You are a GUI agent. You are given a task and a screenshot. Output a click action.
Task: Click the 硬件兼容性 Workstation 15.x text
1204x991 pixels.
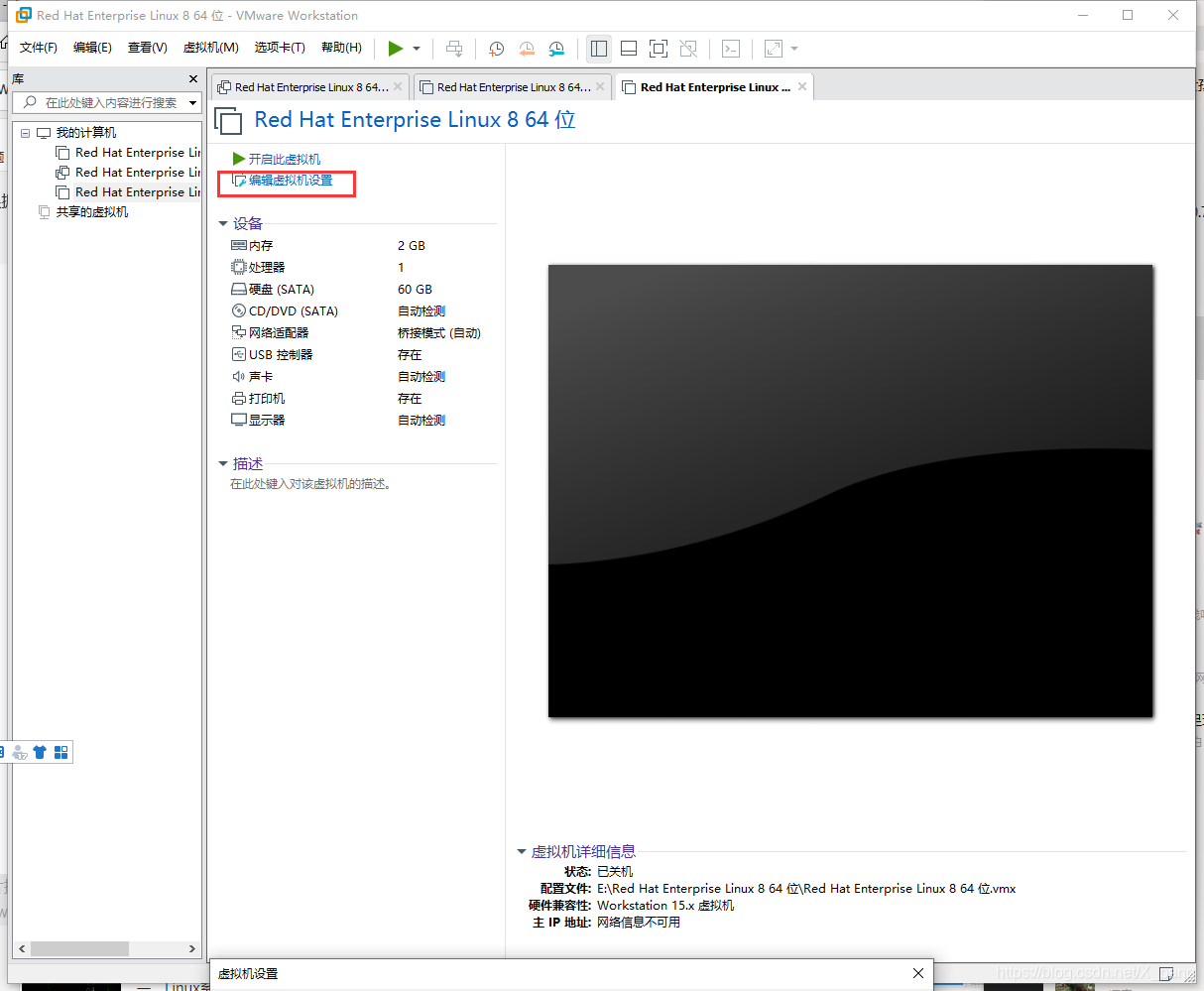pyautogui.click(x=665, y=906)
